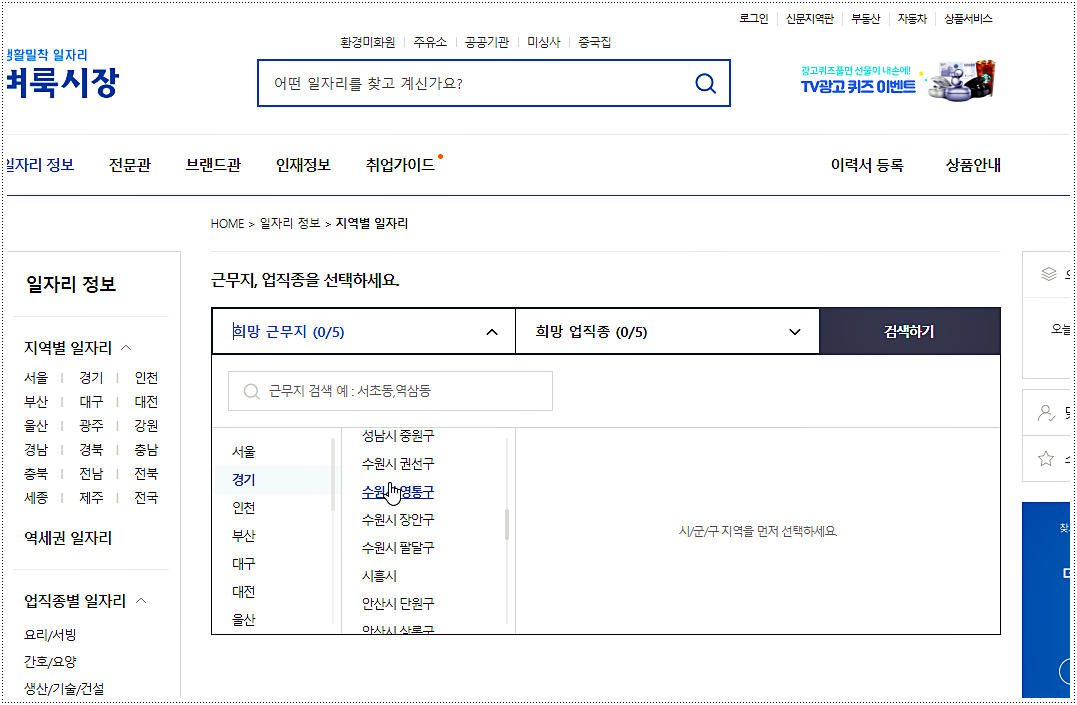Expand the 희망 업직종 dropdown

(x=795, y=332)
